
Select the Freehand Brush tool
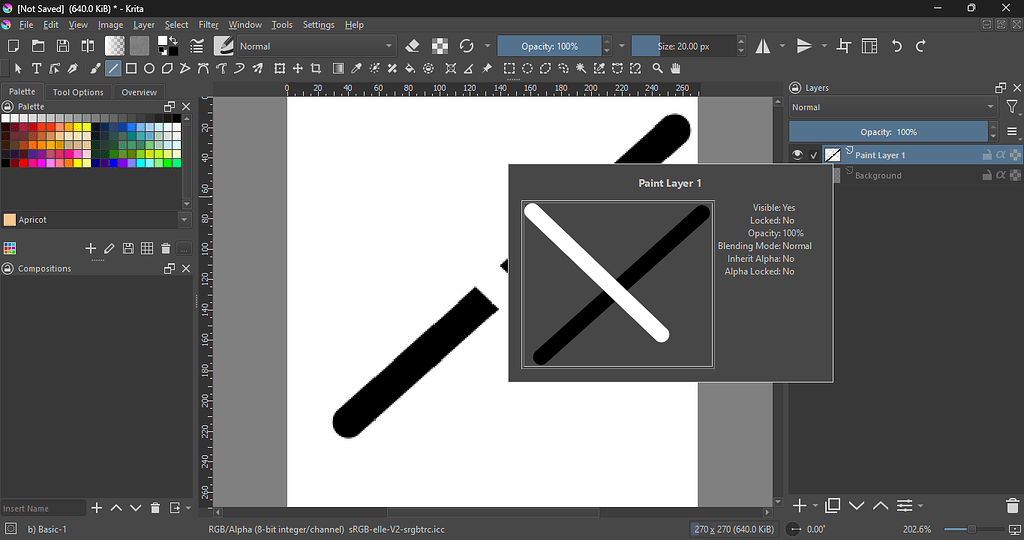pyautogui.click(x=95, y=68)
